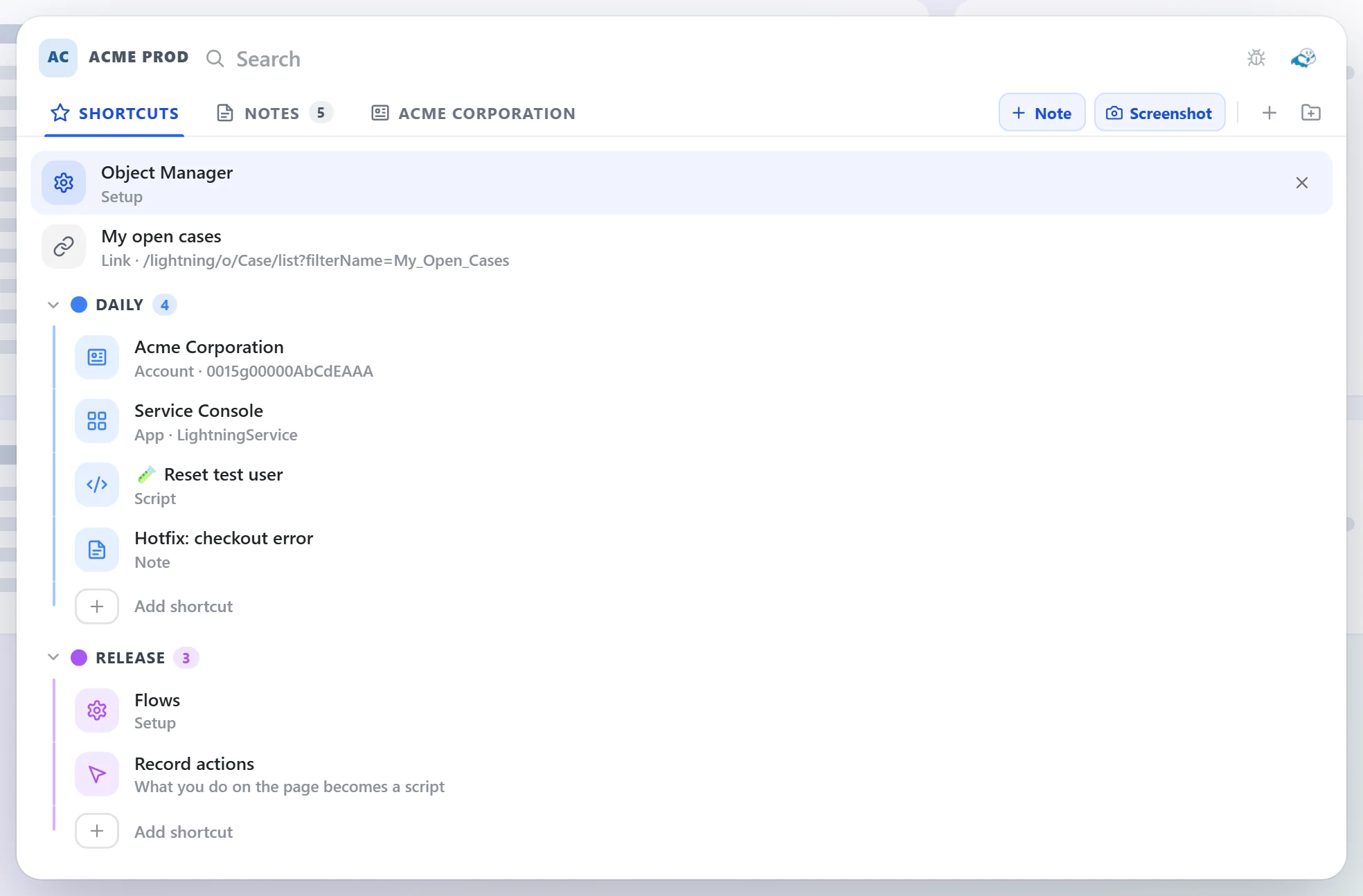Open the Notes tab
The height and width of the screenshot is (896, 1363).
275,113
